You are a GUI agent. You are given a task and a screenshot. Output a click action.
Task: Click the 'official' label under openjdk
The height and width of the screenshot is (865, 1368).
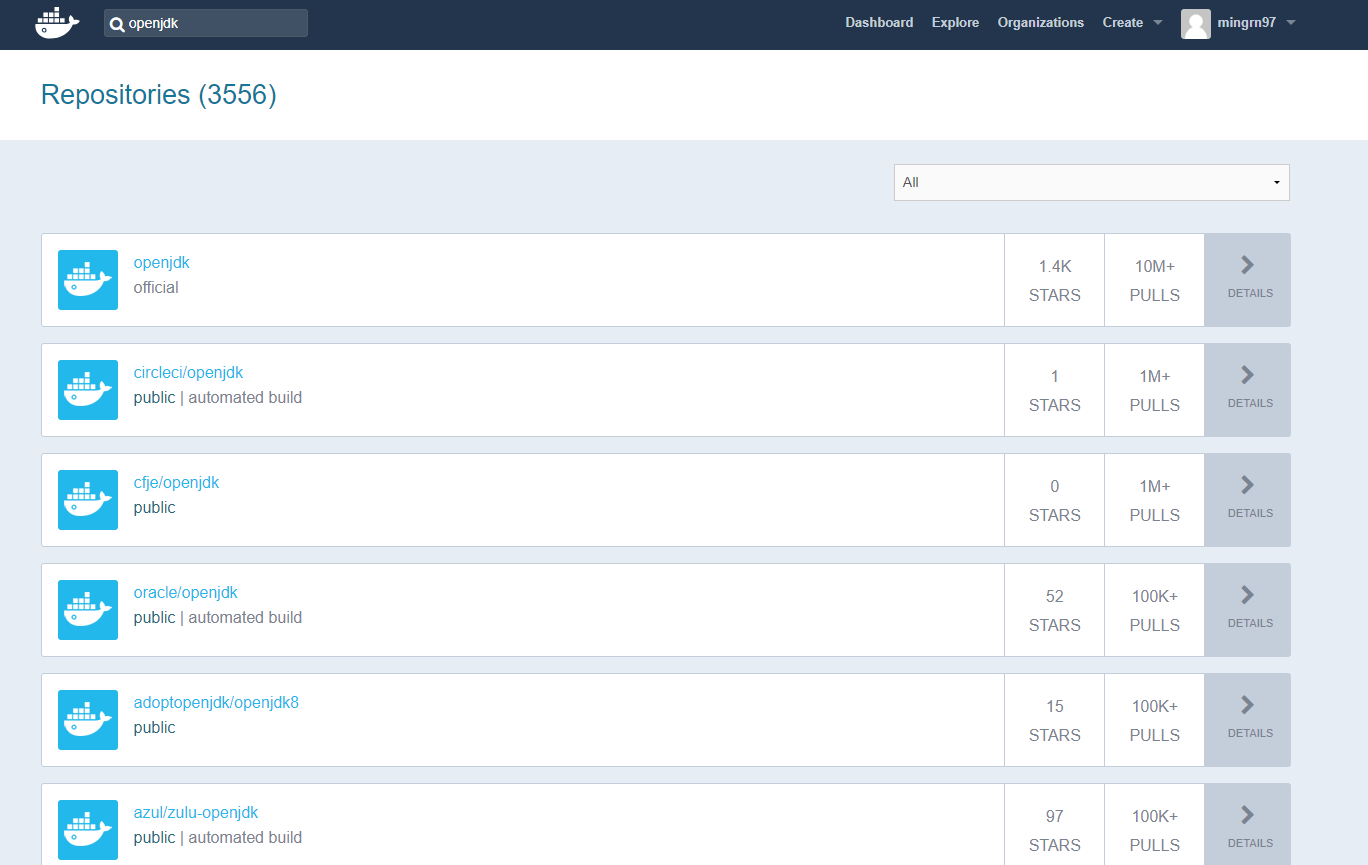[156, 288]
